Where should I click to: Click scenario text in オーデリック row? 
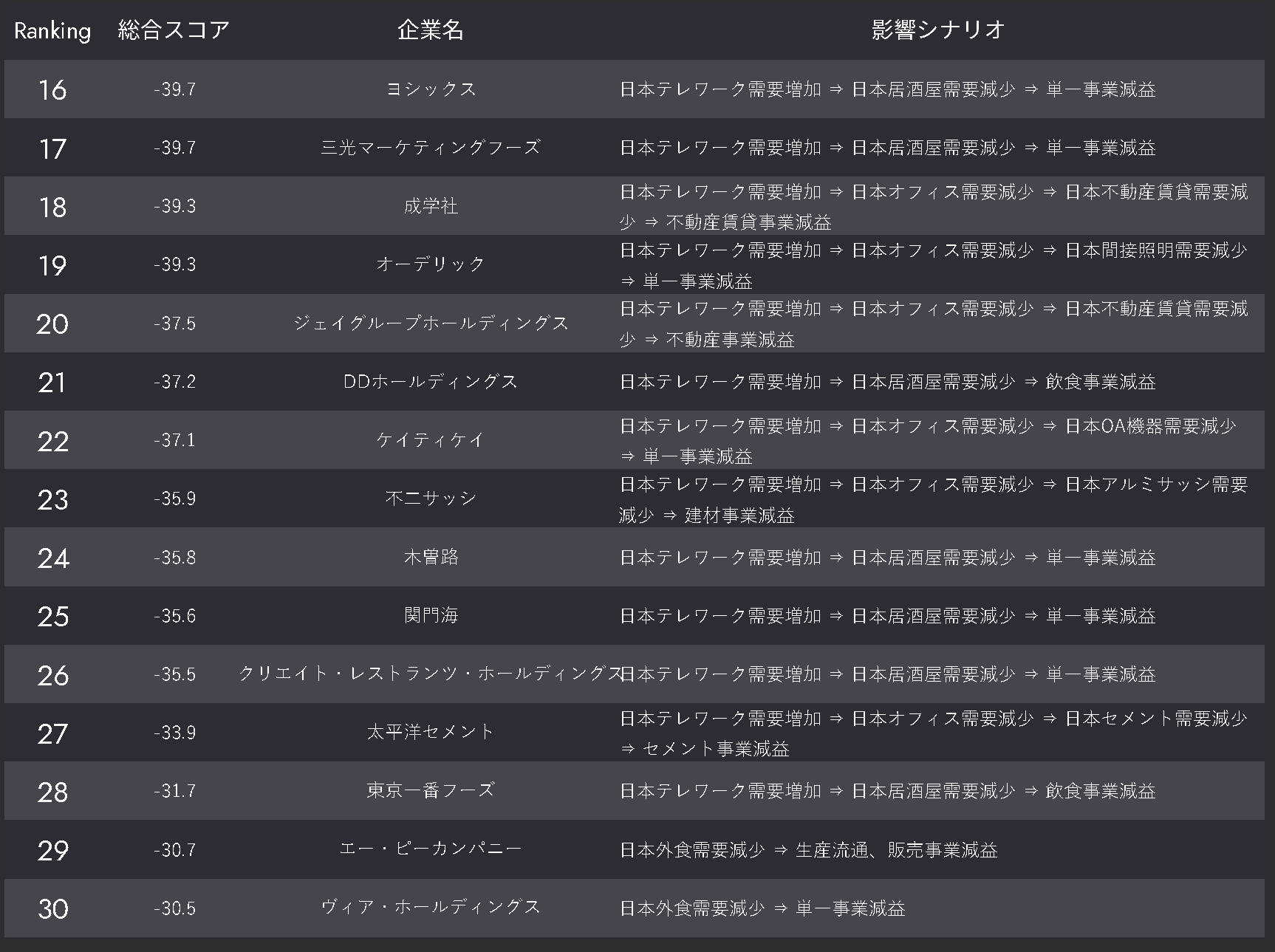tap(934, 265)
